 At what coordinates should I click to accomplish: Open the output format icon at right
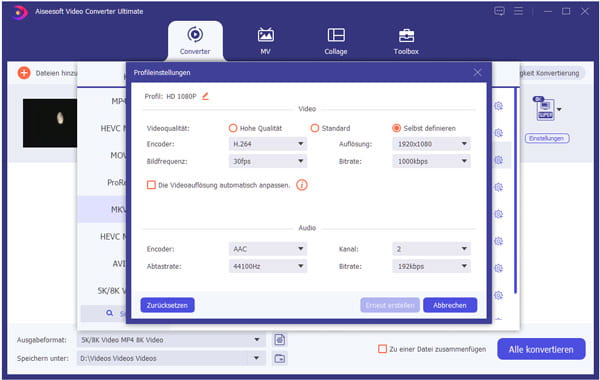point(544,109)
